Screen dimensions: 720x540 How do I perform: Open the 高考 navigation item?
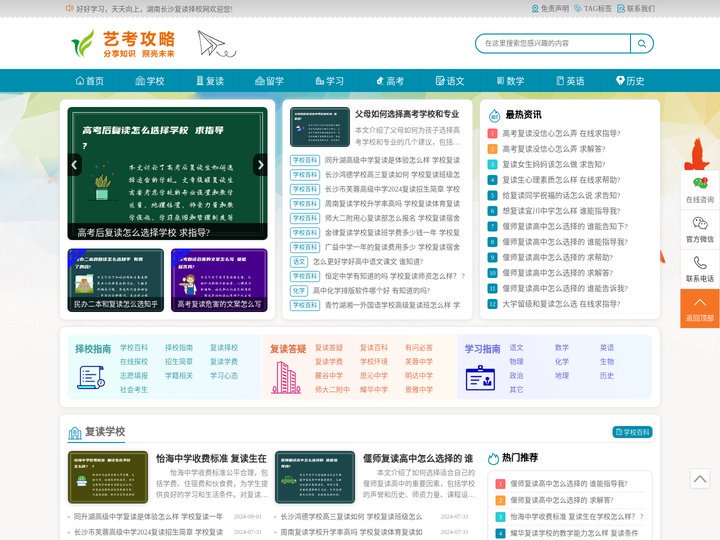(x=390, y=81)
